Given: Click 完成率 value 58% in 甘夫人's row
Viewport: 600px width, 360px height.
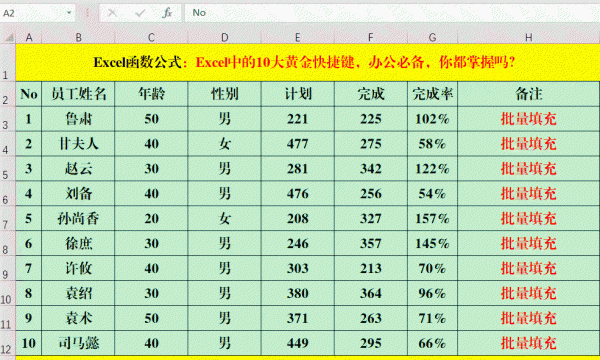Looking at the screenshot, I should [x=432, y=144].
